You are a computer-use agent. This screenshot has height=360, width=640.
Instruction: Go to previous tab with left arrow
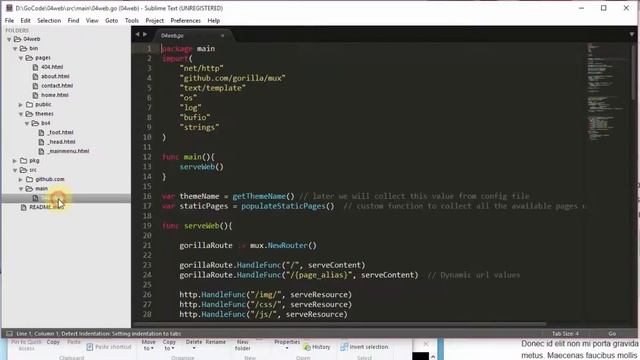[x=137, y=35]
